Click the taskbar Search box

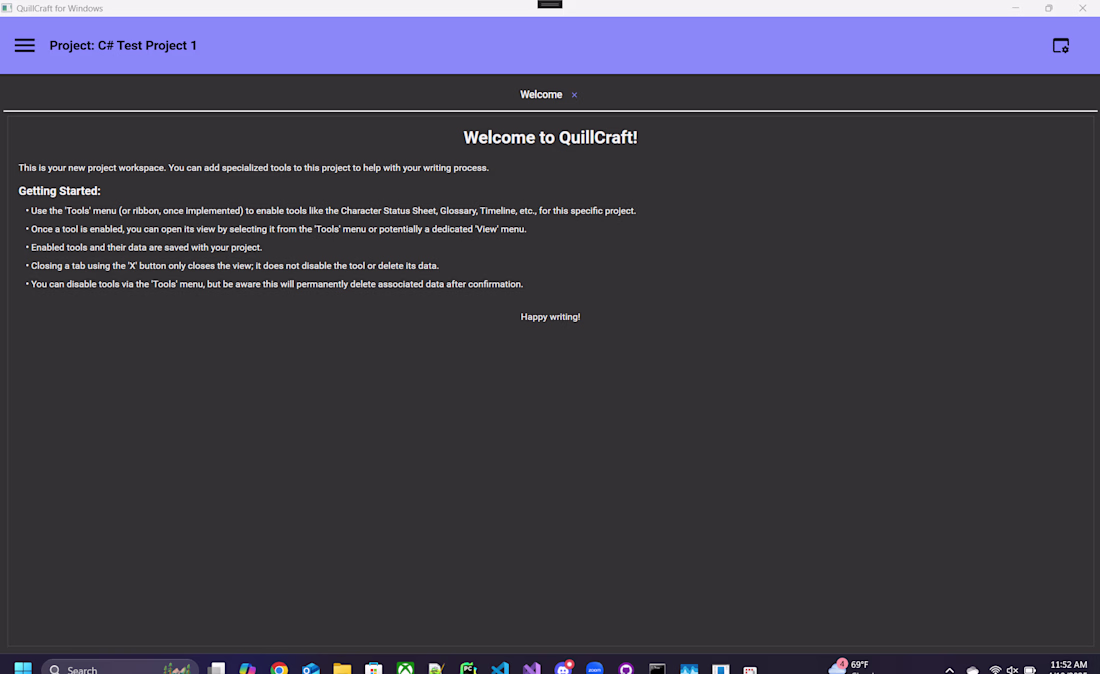pos(120,668)
